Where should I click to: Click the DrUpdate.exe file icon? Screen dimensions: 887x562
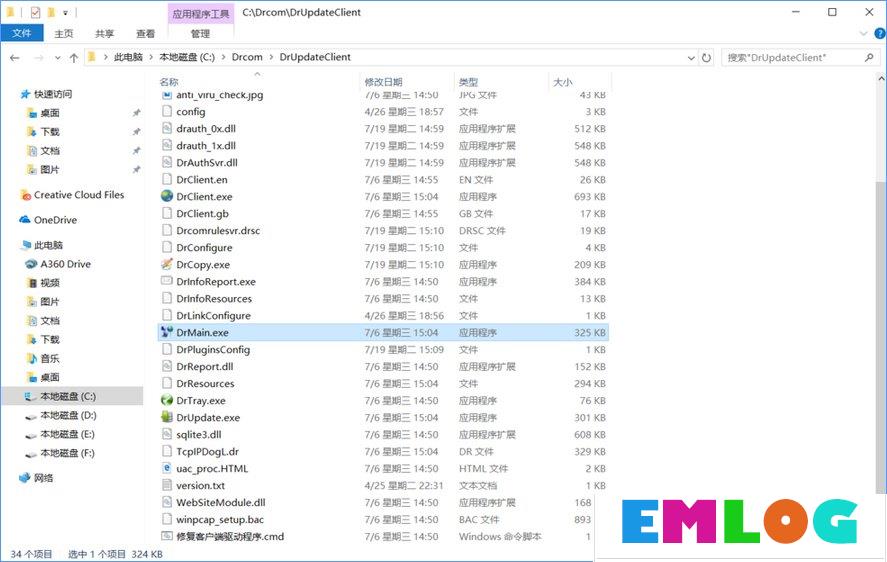pos(167,417)
